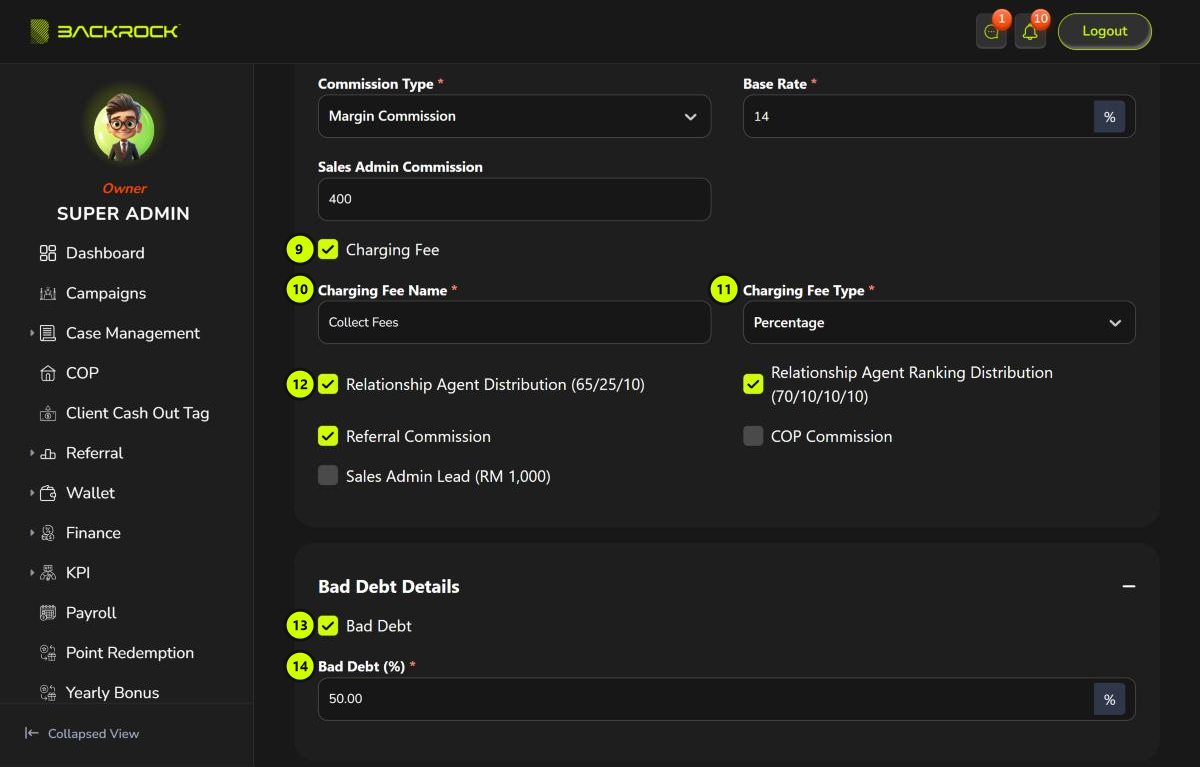Enable Sales Admin Lead (RM 1,000) checkbox
Screen dimensions: 1200x767
click(x=328, y=476)
